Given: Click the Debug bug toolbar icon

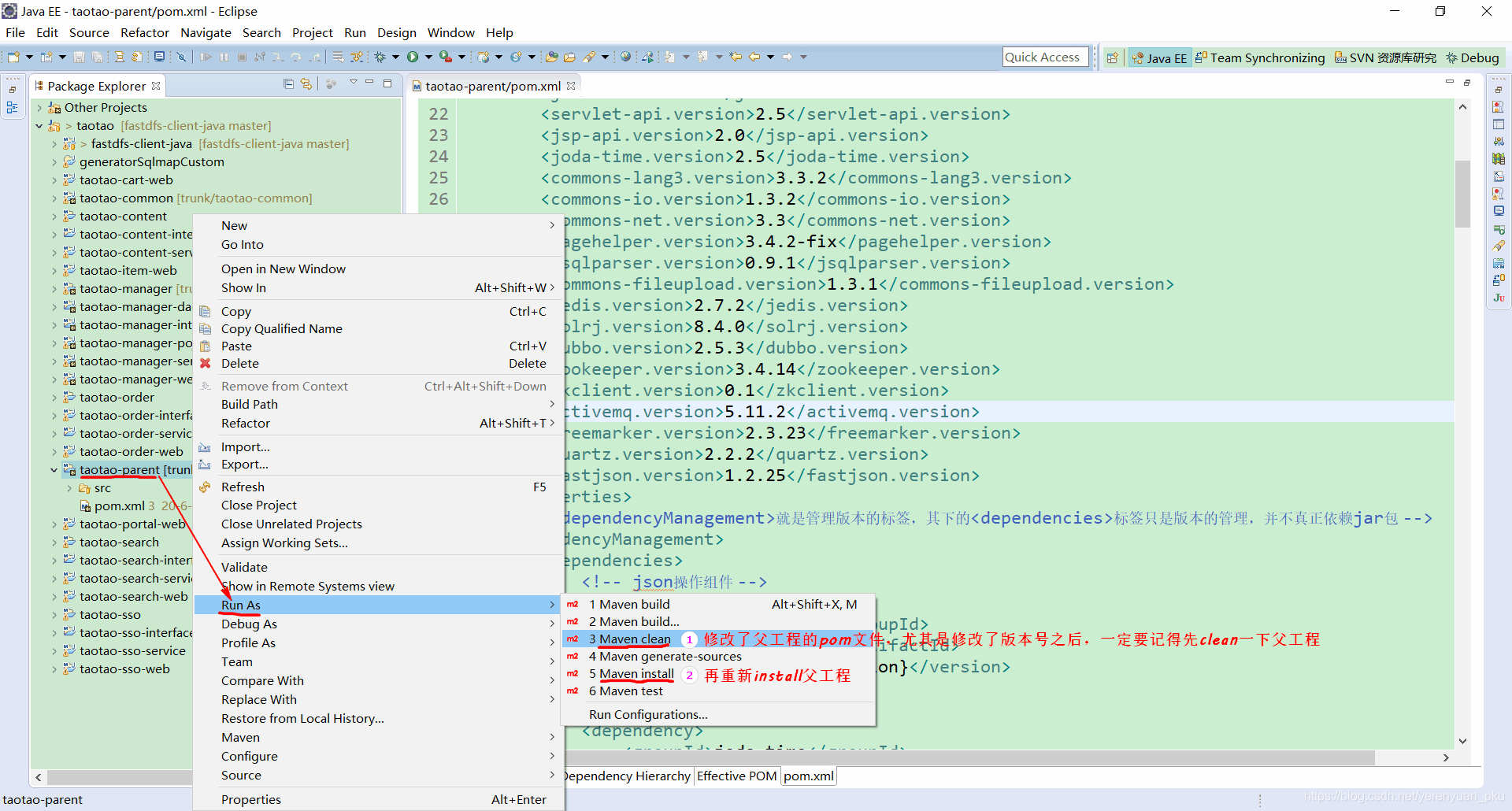Looking at the screenshot, I should tap(380, 57).
